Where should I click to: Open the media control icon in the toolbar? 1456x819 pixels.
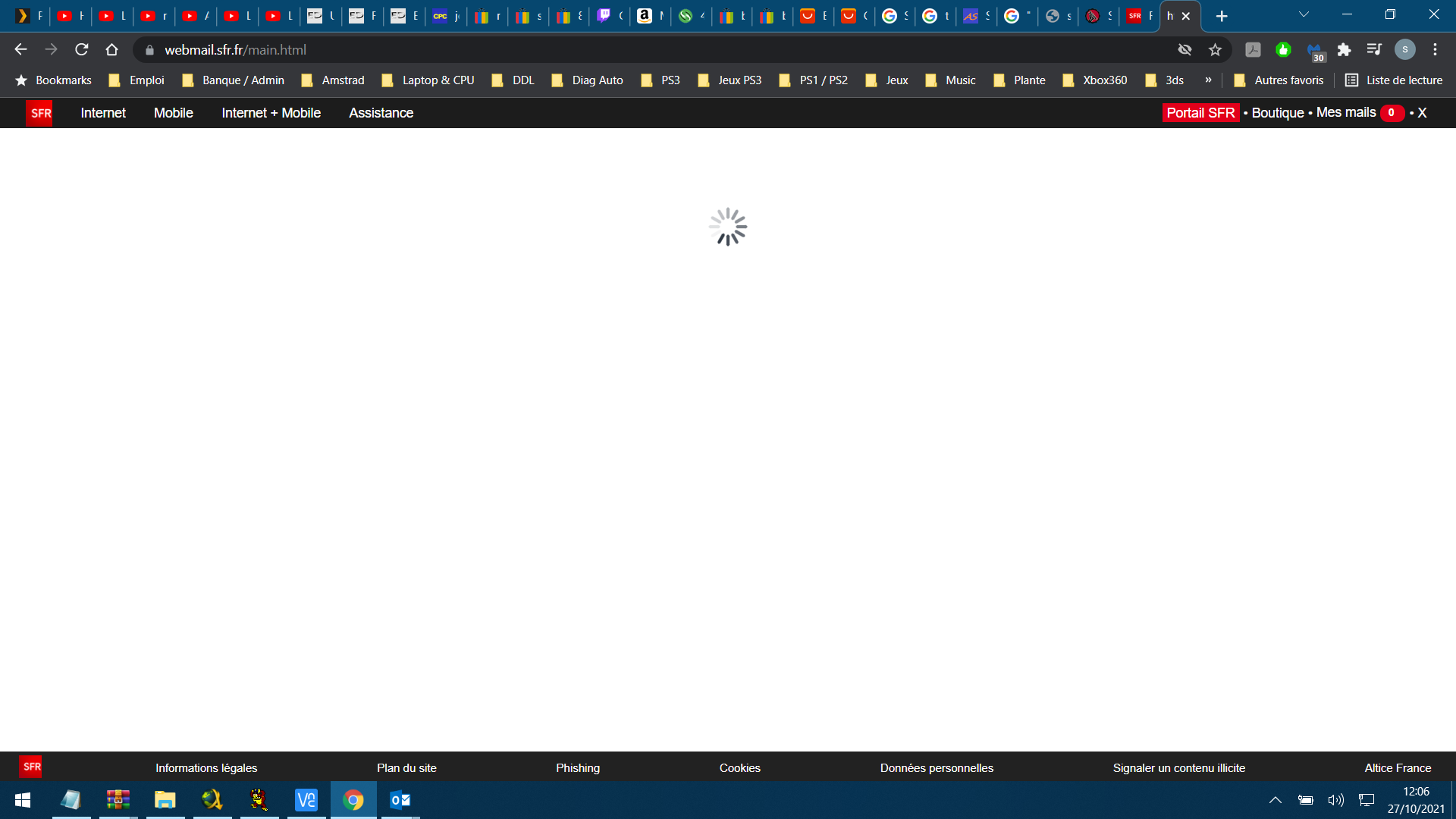[x=1374, y=50]
